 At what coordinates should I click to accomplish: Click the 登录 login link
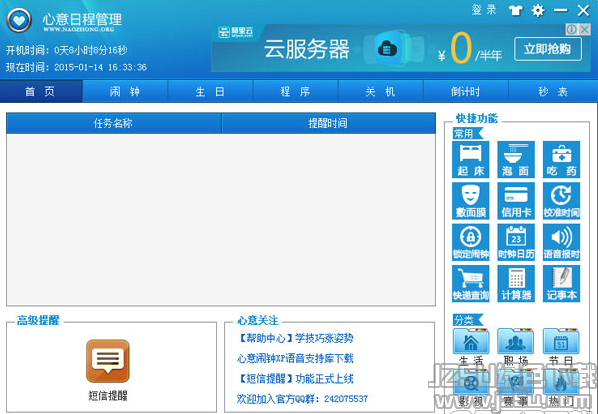[x=484, y=10]
